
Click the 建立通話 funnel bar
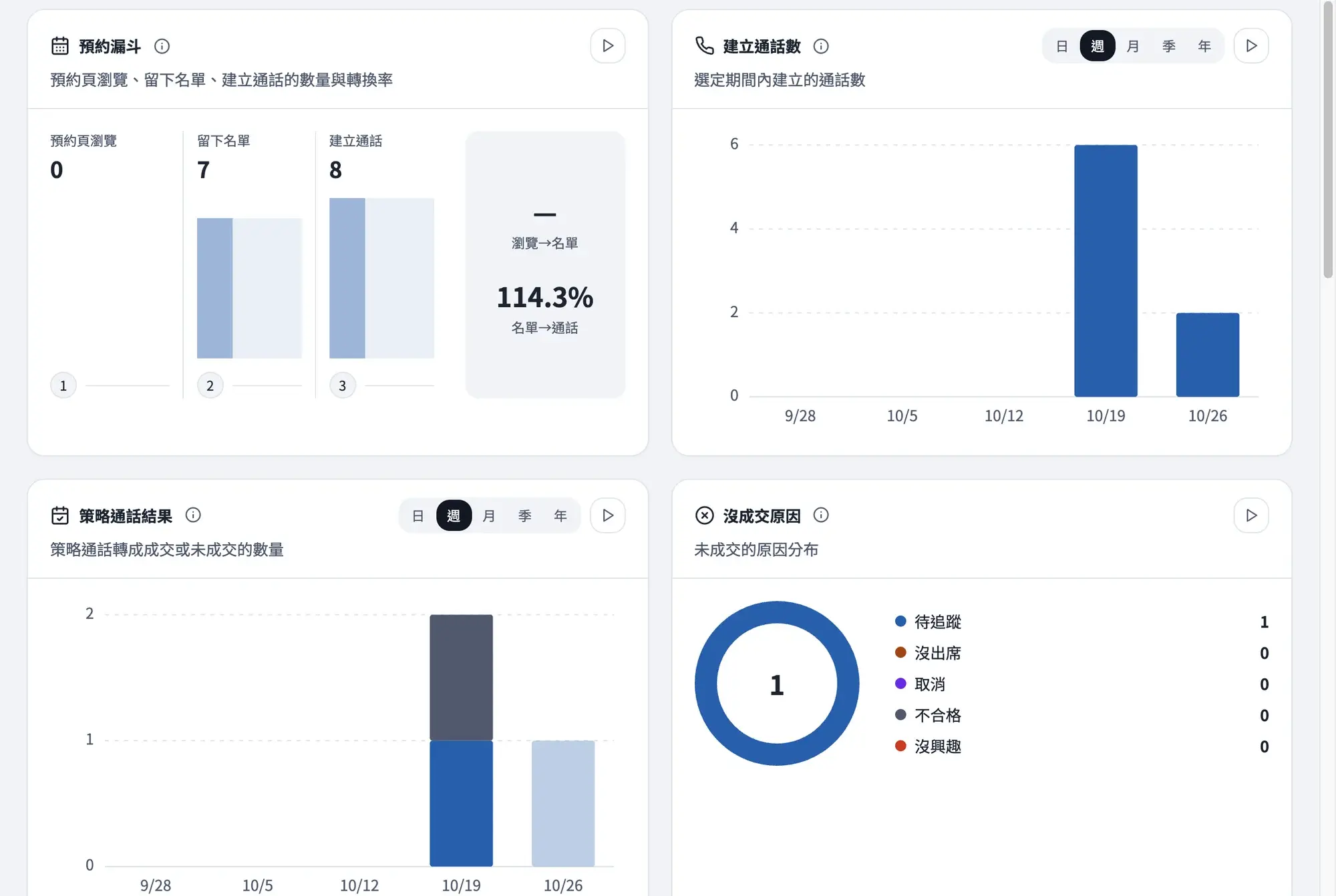pyautogui.click(x=381, y=278)
